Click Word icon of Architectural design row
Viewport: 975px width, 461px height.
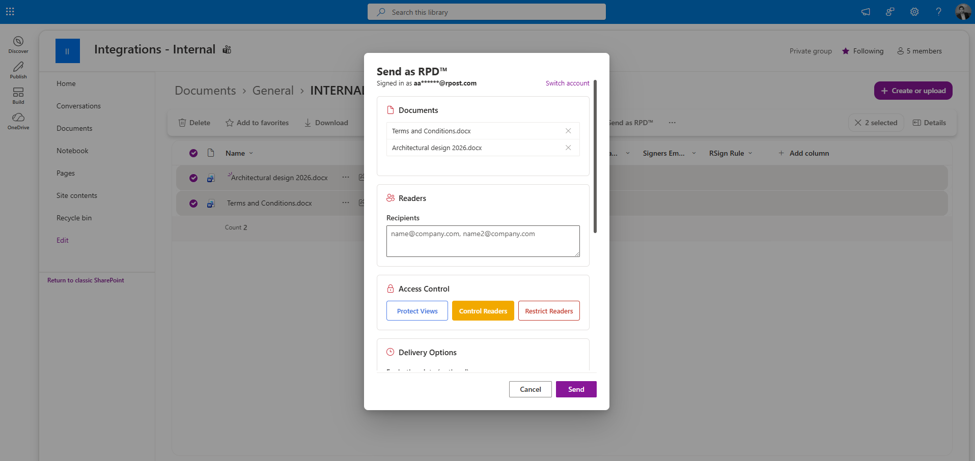click(211, 178)
